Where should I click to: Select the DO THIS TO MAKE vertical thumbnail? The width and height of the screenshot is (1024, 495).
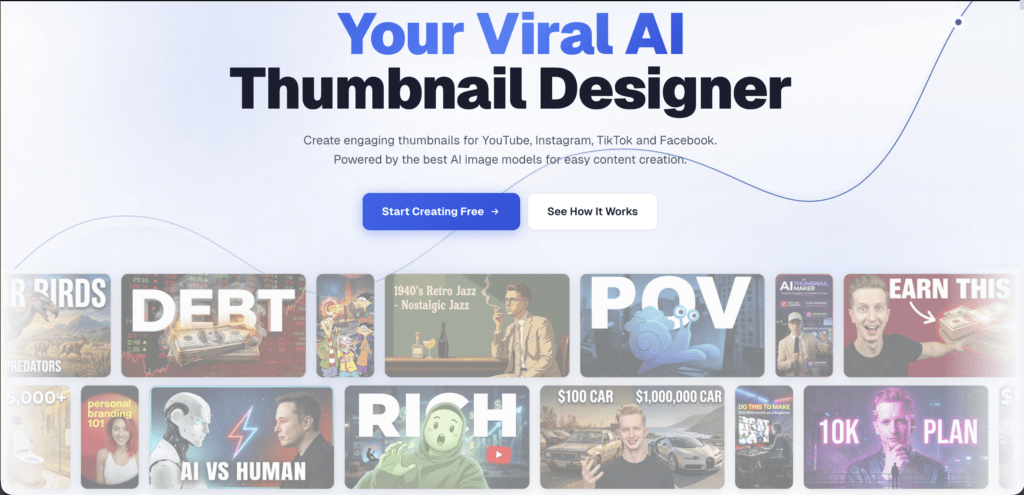tap(764, 437)
